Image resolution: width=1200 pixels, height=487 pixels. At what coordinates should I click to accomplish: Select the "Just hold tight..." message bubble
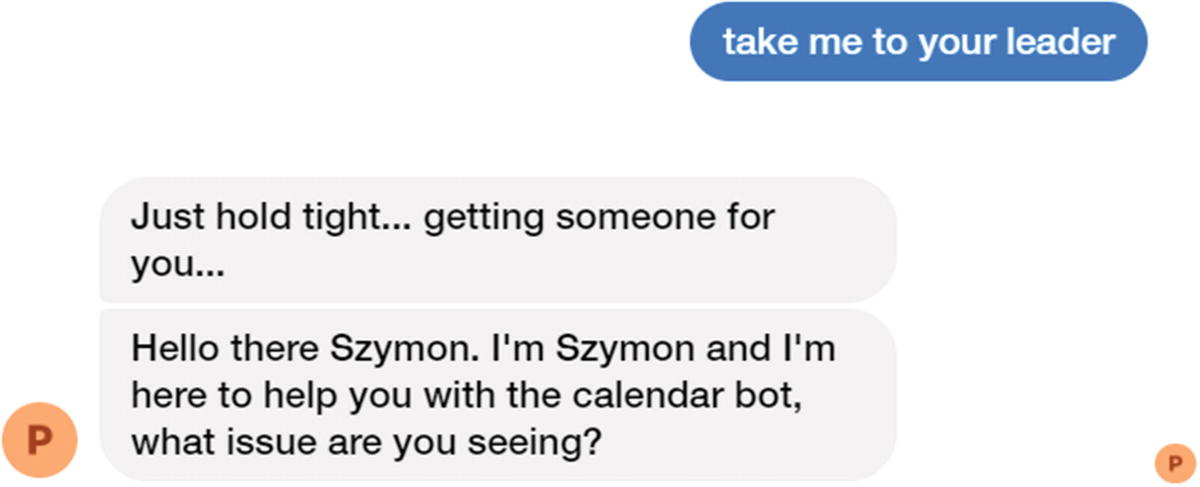point(497,240)
